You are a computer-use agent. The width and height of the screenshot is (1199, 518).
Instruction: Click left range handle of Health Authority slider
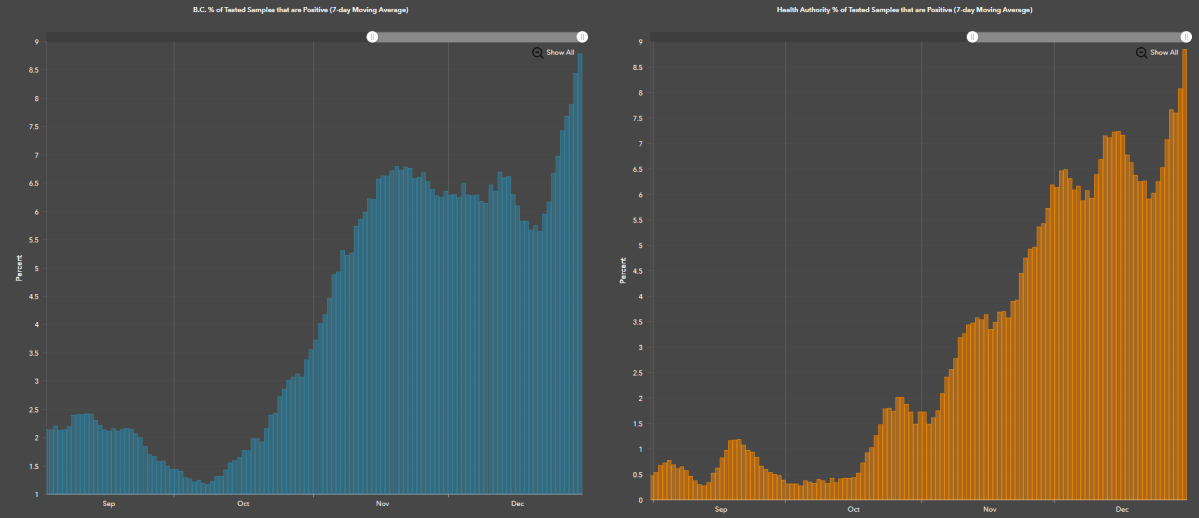(972, 37)
